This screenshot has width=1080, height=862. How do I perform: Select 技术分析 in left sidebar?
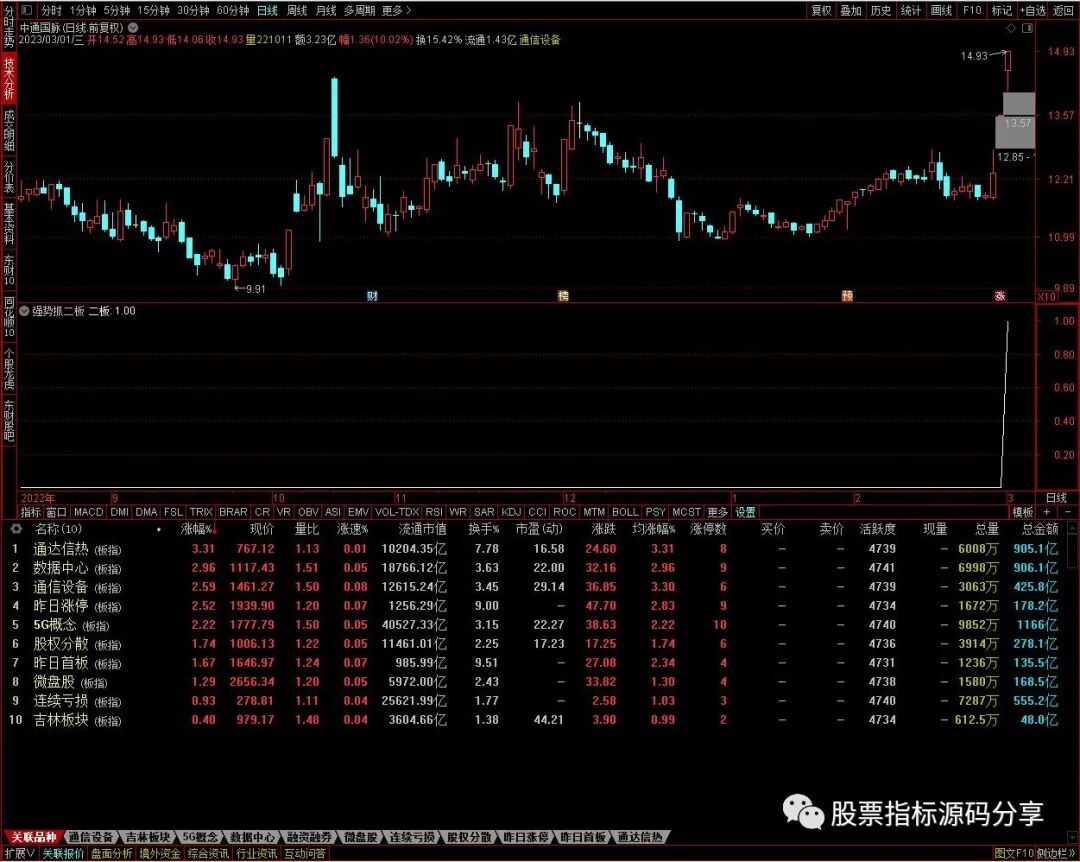8,79
